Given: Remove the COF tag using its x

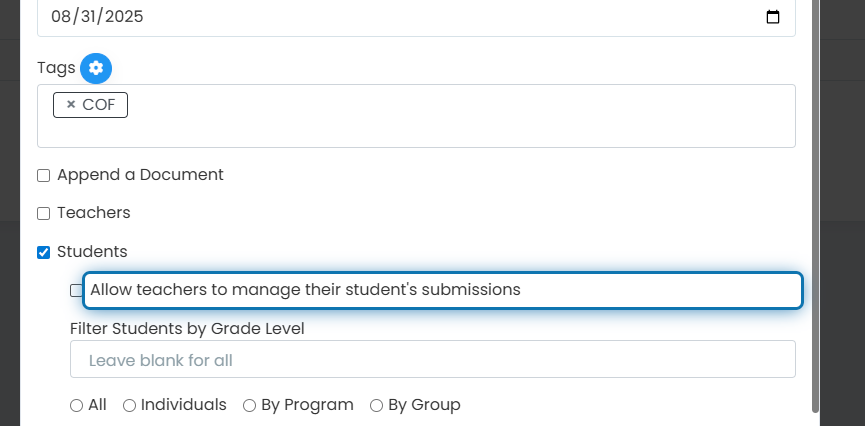Looking at the screenshot, I should pos(71,104).
